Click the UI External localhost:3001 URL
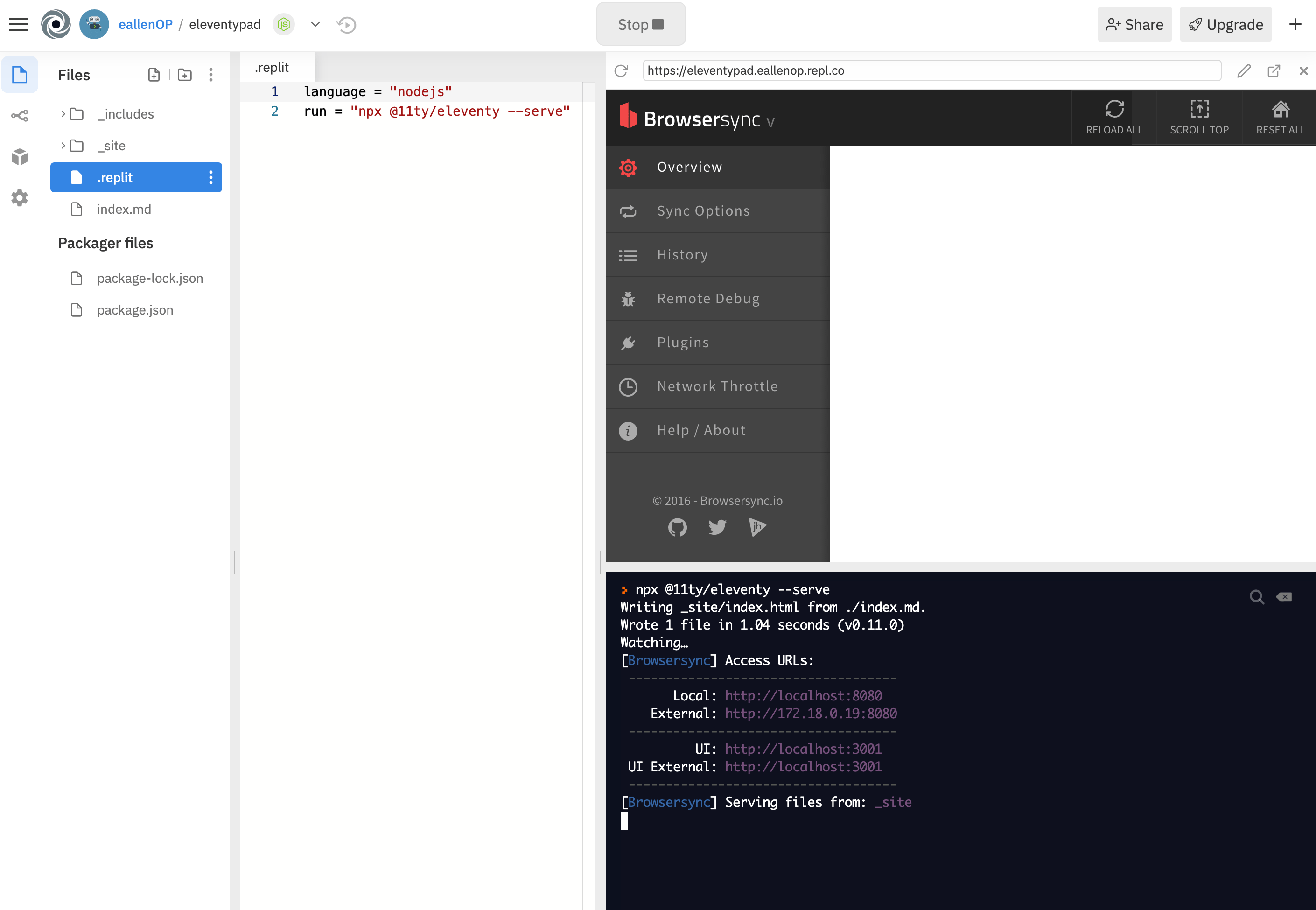Screen dimensions: 1316x910 (x=804, y=766)
